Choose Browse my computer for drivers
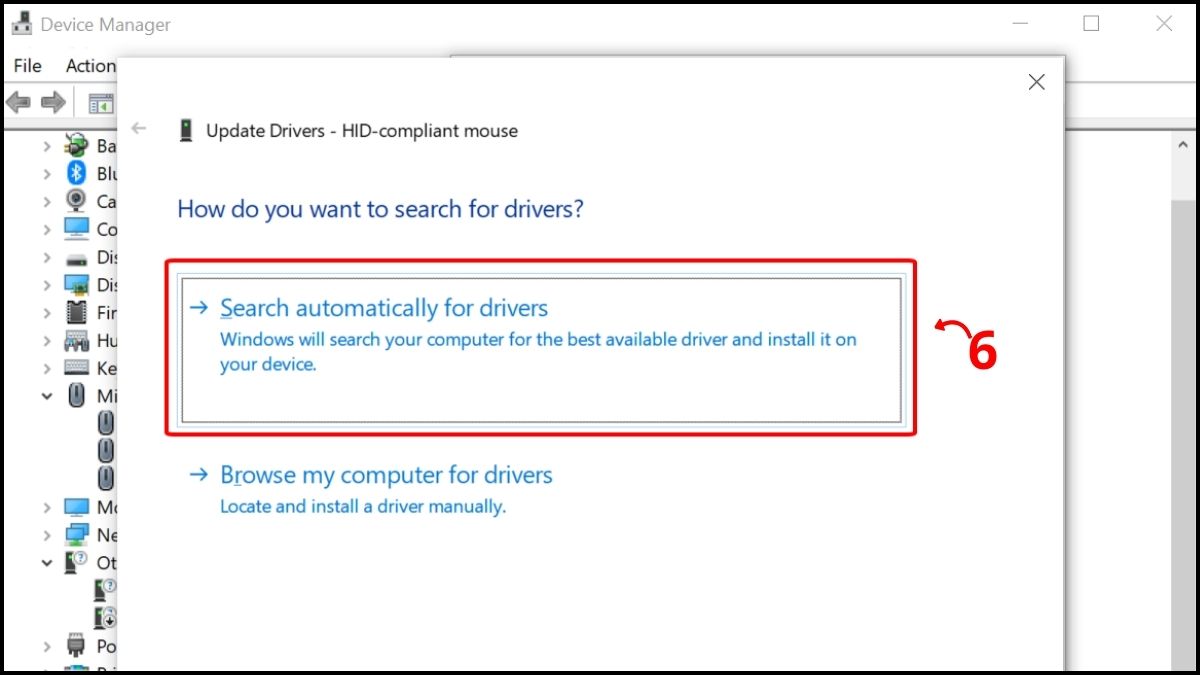1200x675 pixels. click(x=386, y=475)
